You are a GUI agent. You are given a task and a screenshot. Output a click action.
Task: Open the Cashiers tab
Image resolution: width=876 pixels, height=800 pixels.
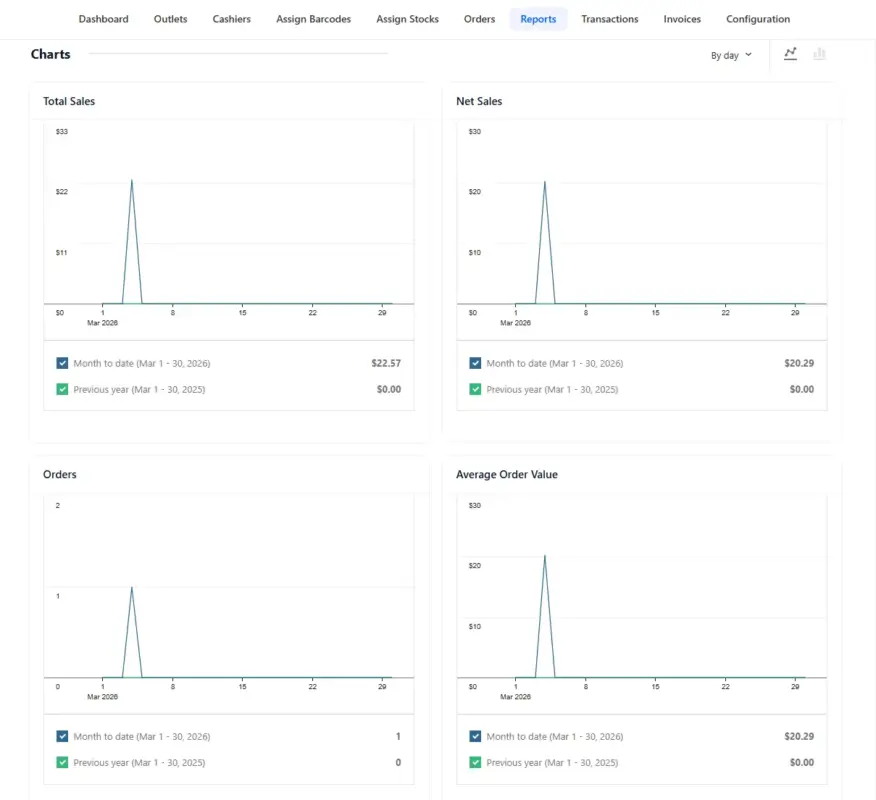[x=231, y=19]
